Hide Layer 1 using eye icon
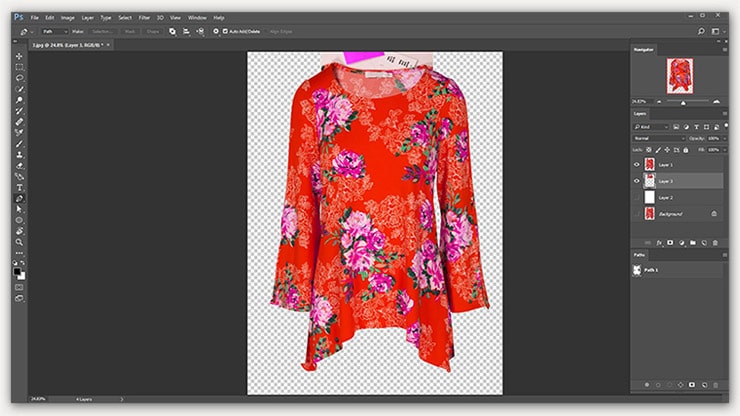This screenshot has height=416, width=740. point(638,164)
